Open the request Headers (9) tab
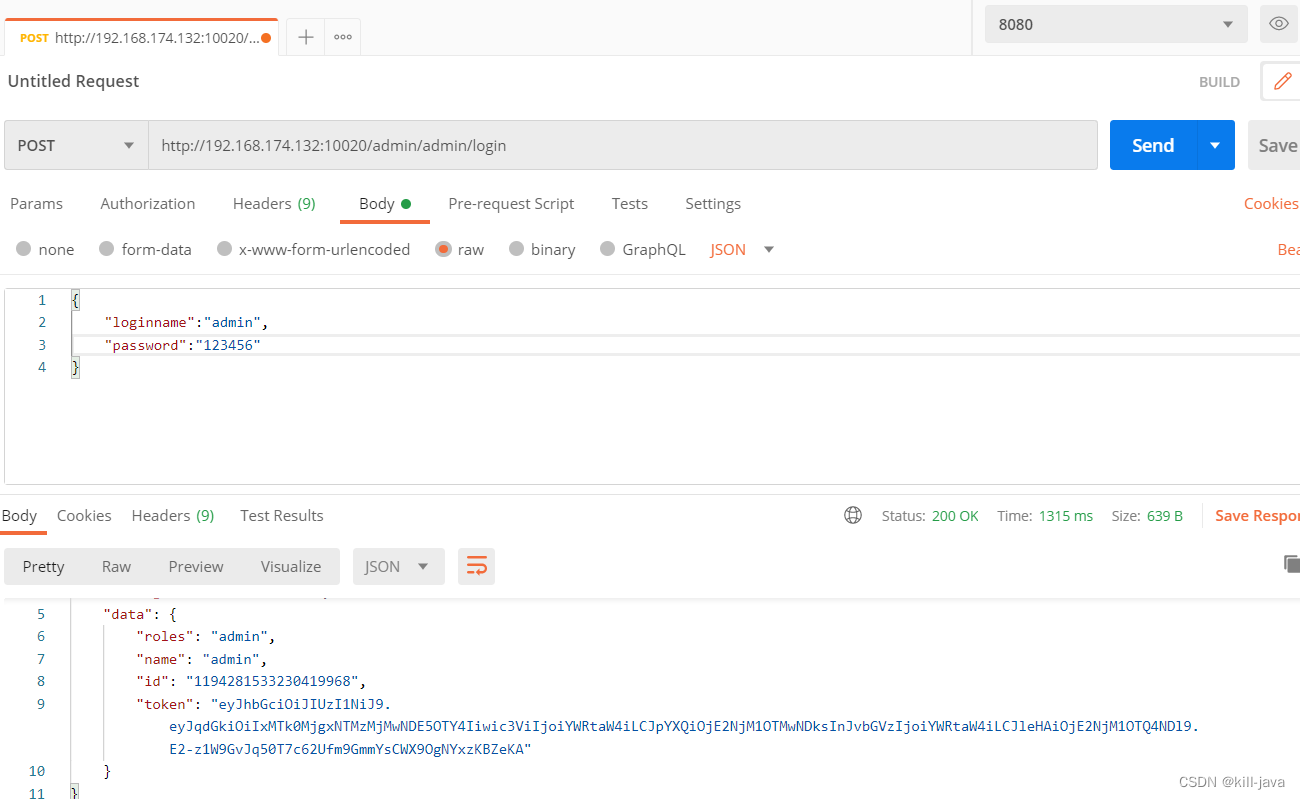1300x799 pixels. pyautogui.click(x=274, y=203)
